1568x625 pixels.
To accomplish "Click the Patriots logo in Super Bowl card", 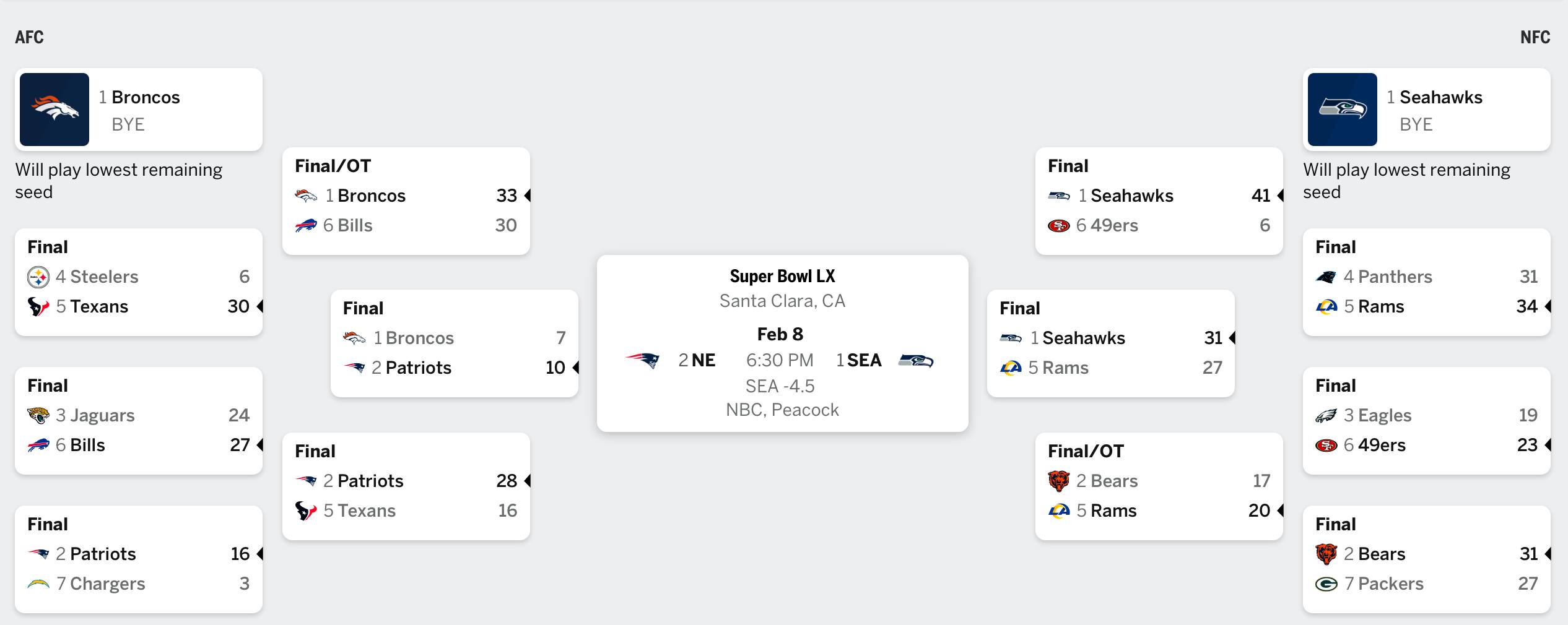I will (x=642, y=360).
